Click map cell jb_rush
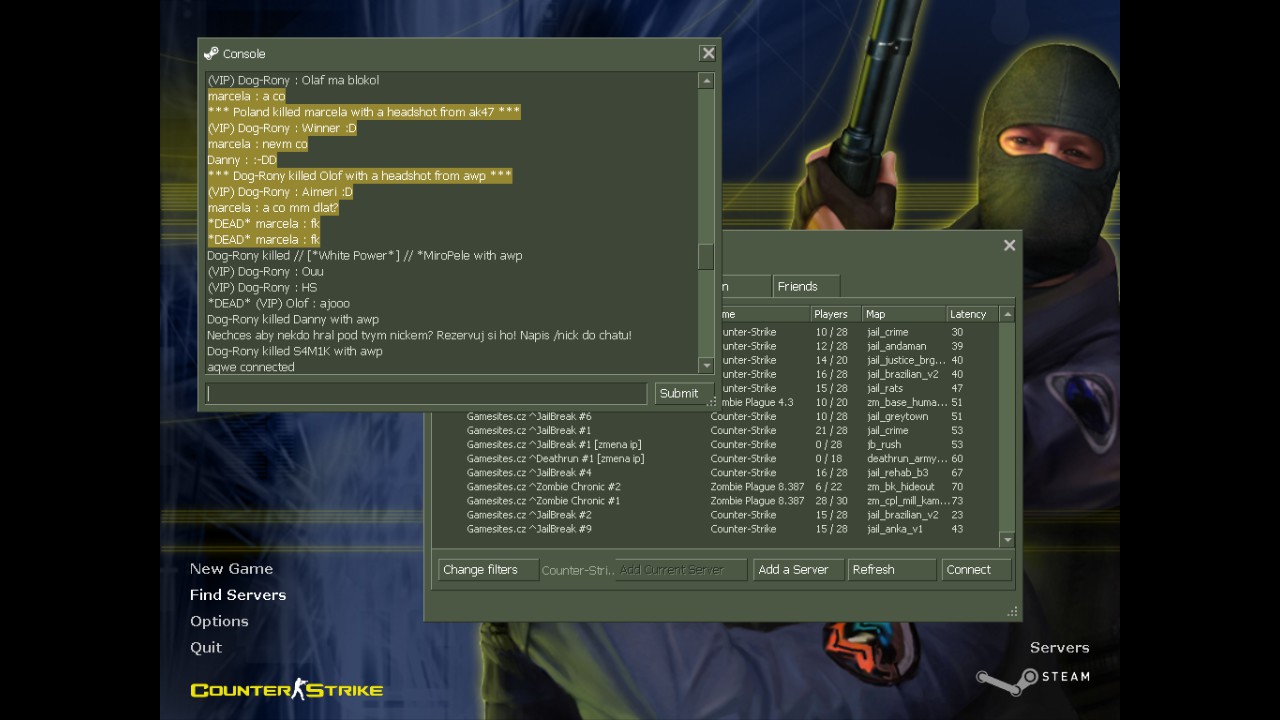Image resolution: width=1280 pixels, height=720 pixels. coord(884,445)
